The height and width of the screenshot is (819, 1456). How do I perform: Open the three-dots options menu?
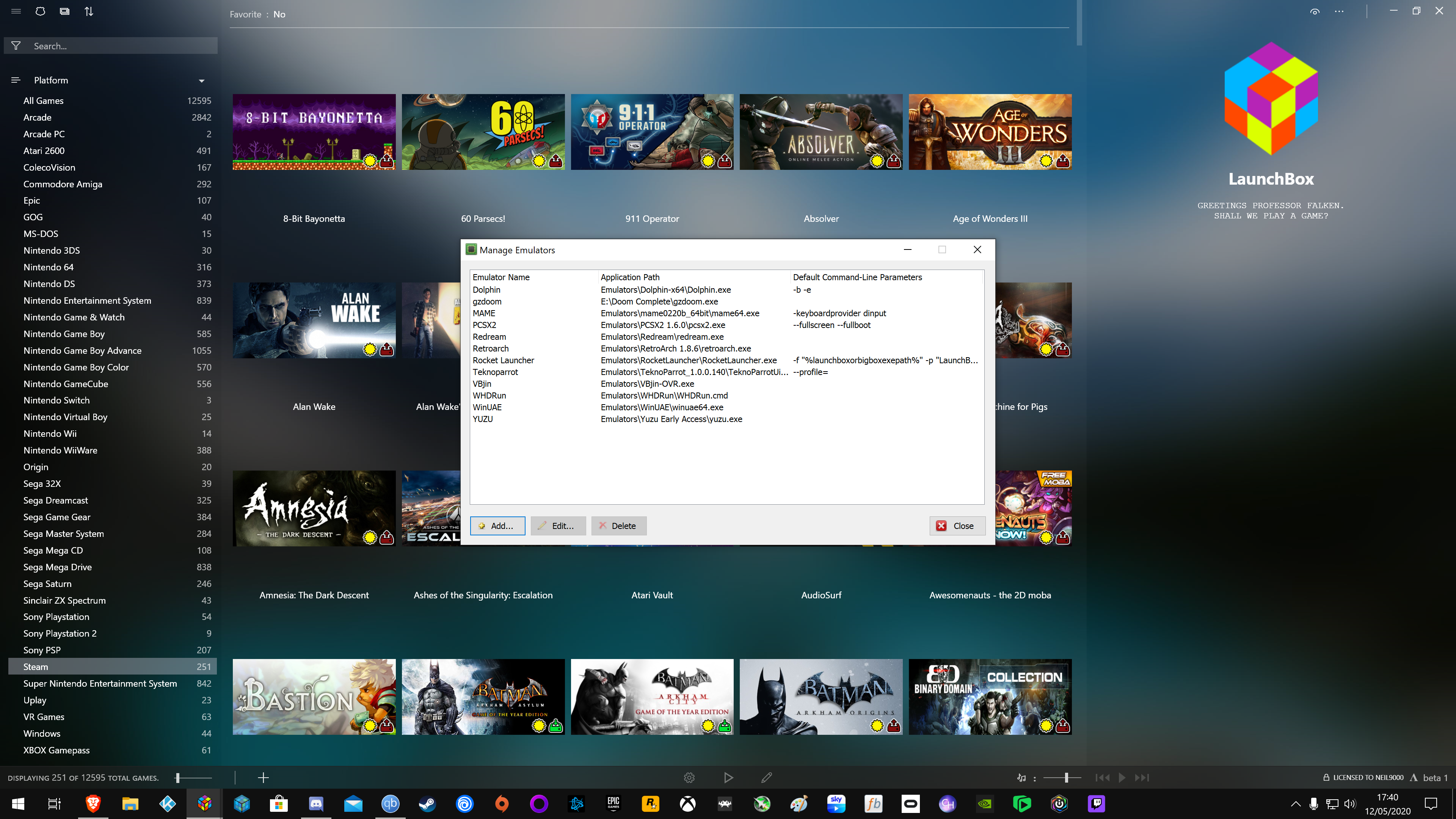pos(1339,11)
